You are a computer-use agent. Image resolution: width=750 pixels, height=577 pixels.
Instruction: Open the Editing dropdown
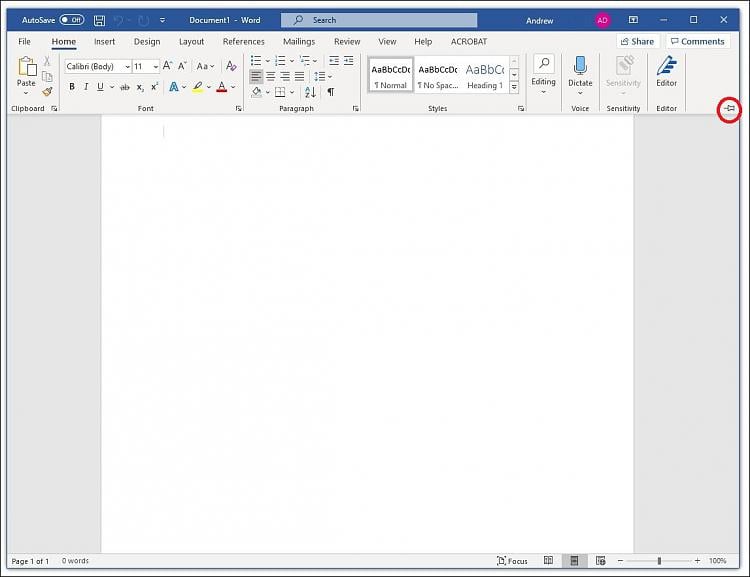[x=543, y=74]
